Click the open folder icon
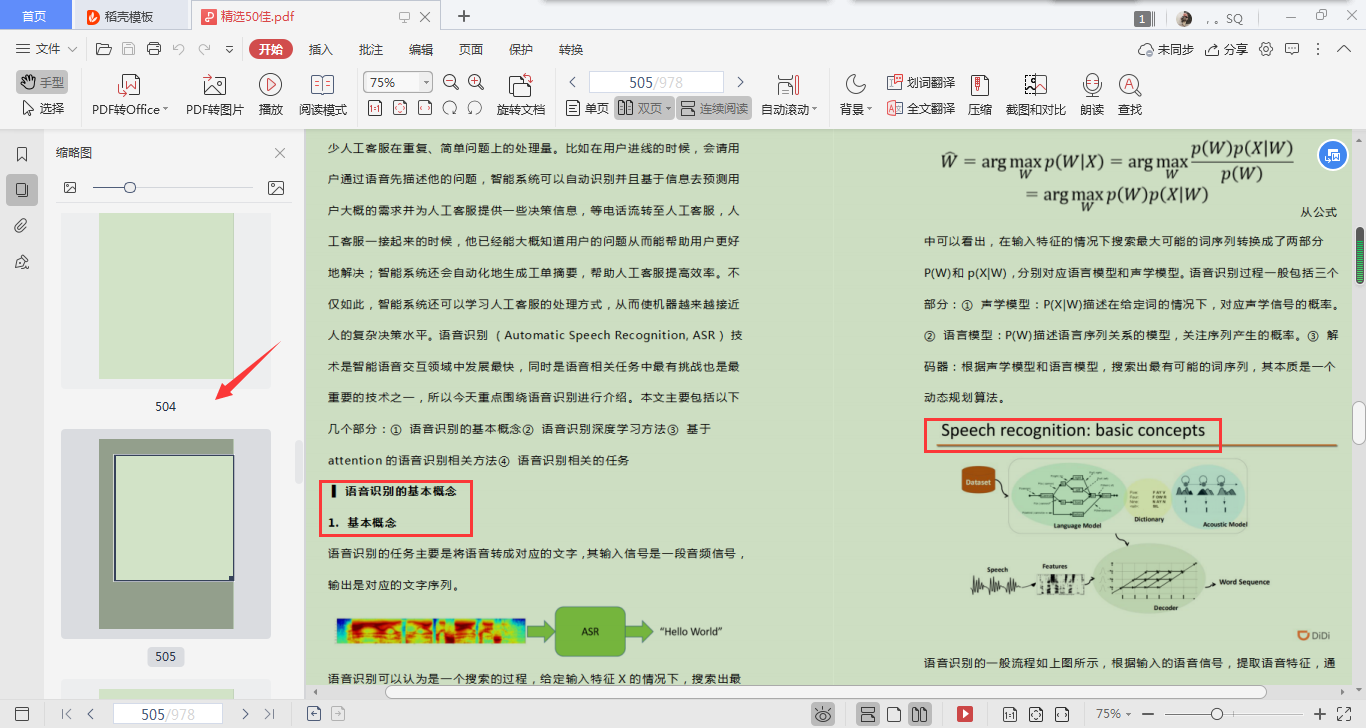This screenshot has height=728, width=1366. click(103, 49)
